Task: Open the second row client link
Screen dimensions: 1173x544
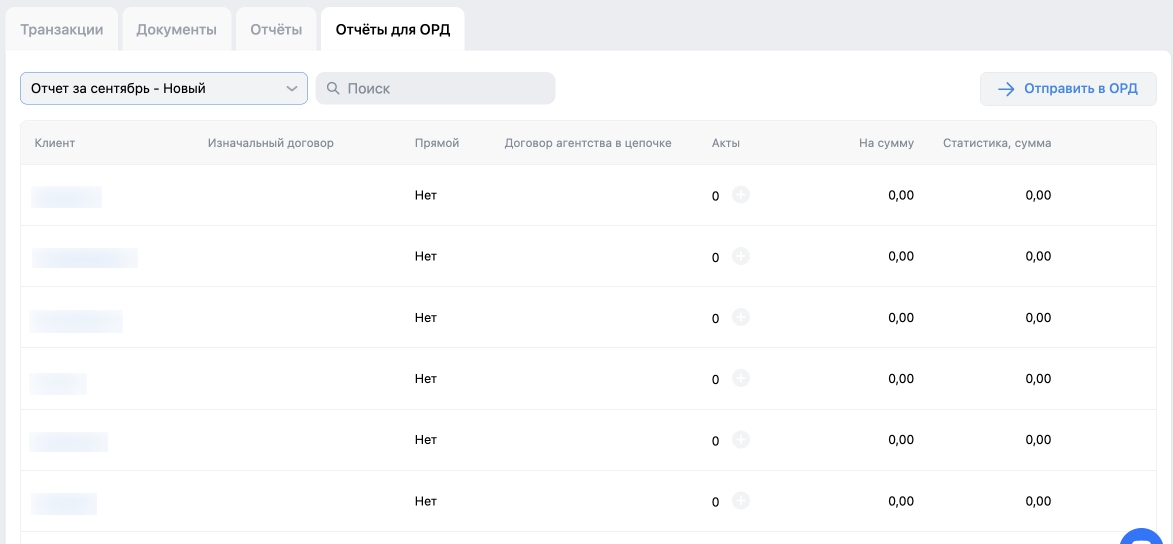Action: 85,258
